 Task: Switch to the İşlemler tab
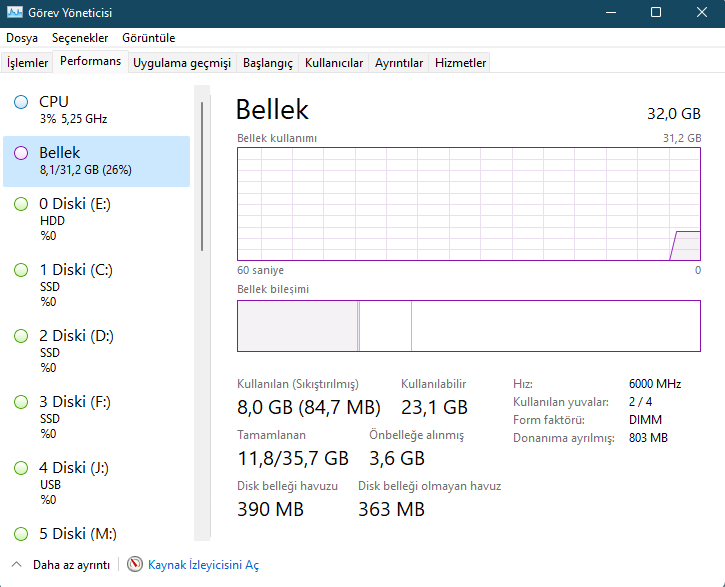point(28,63)
